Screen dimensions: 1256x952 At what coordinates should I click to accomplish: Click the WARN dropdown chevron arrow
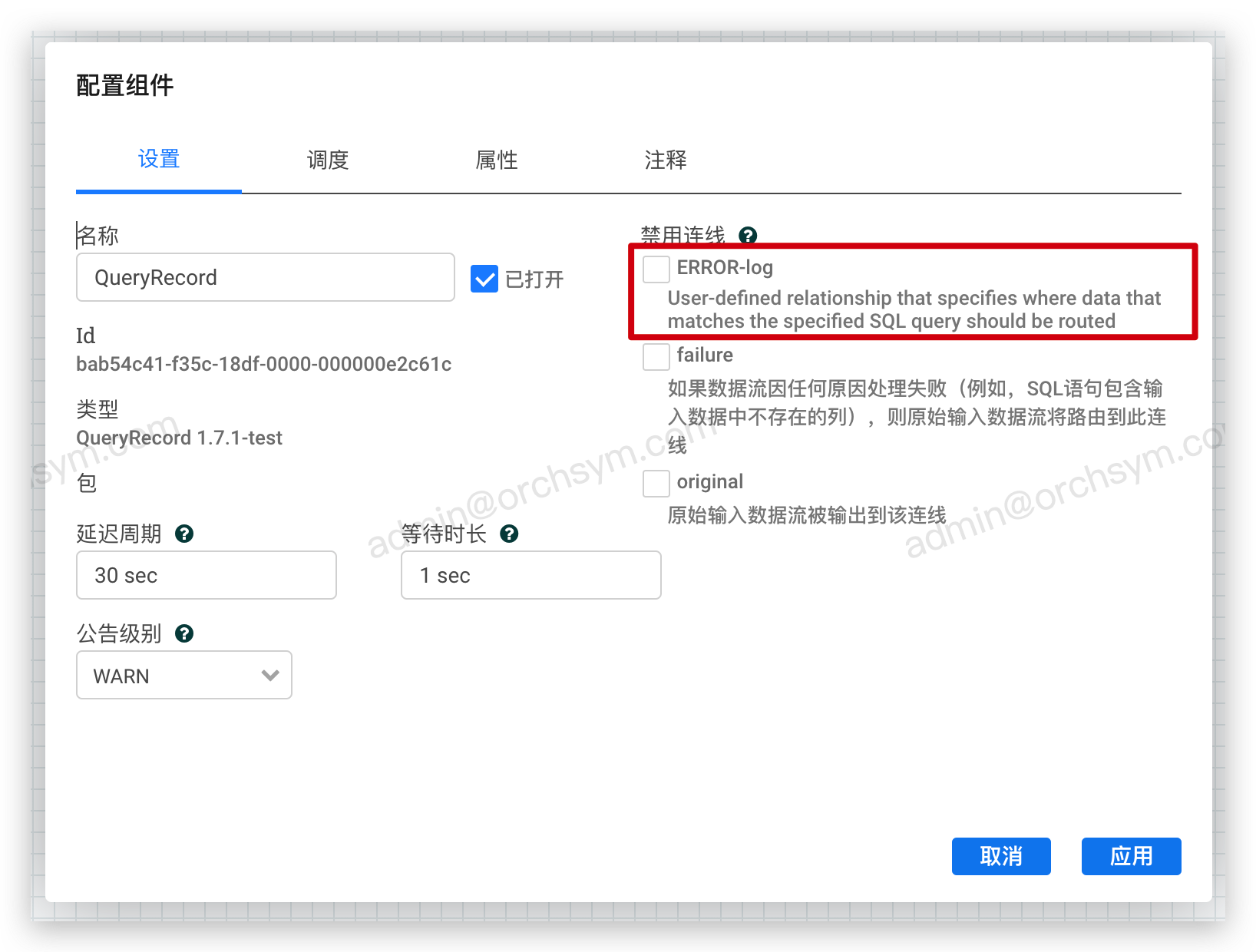click(x=270, y=676)
